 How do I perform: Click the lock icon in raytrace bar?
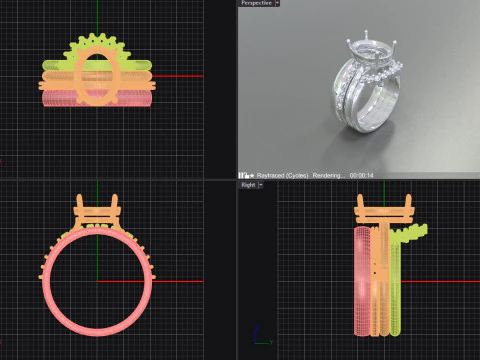[x=247, y=175]
